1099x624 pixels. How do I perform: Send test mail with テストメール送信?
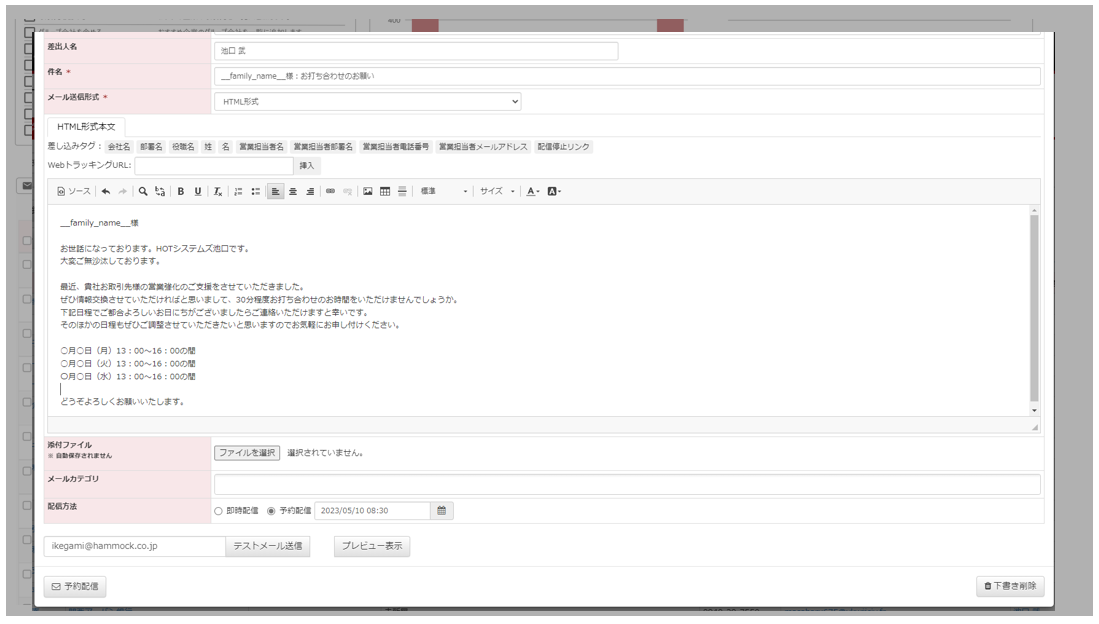[268, 546]
